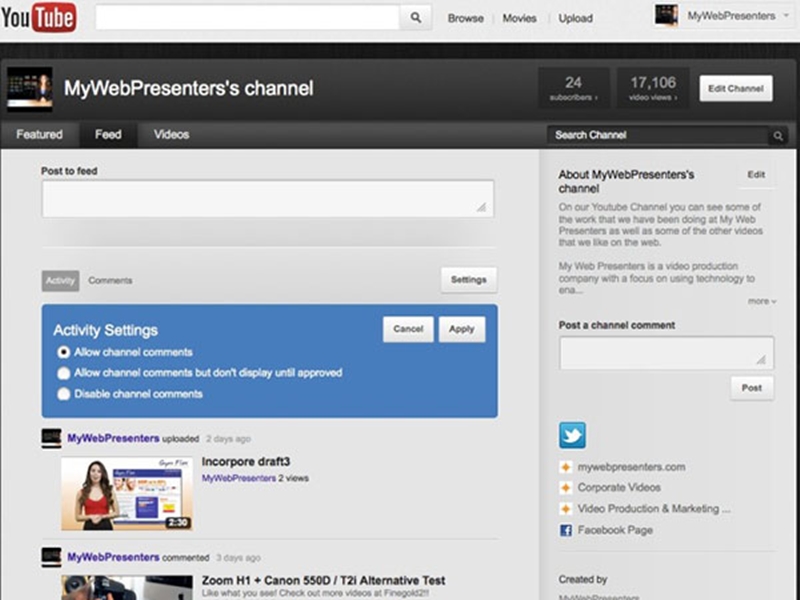Switch to the Videos tab
The width and height of the screenshot is (800, 600).
click(x=171, y=135)
